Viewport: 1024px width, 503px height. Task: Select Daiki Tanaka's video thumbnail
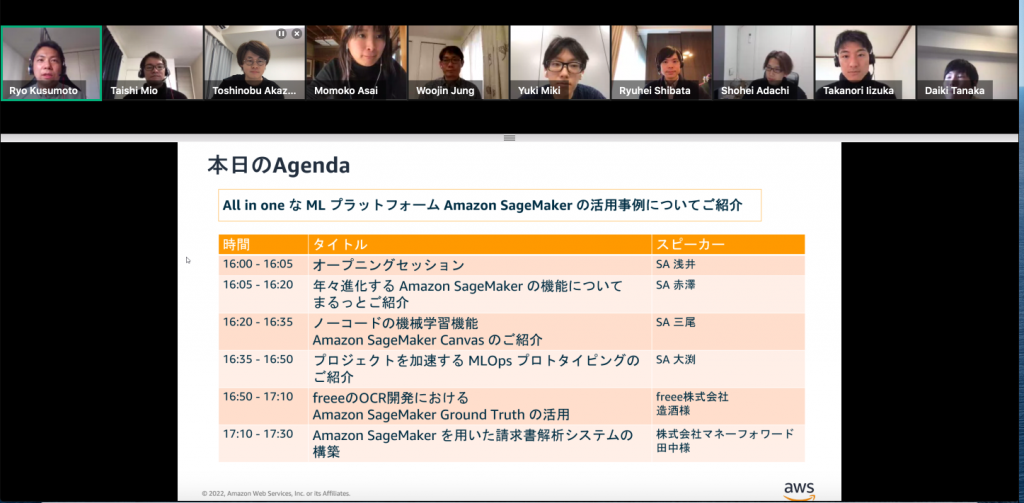click(967, 63)
